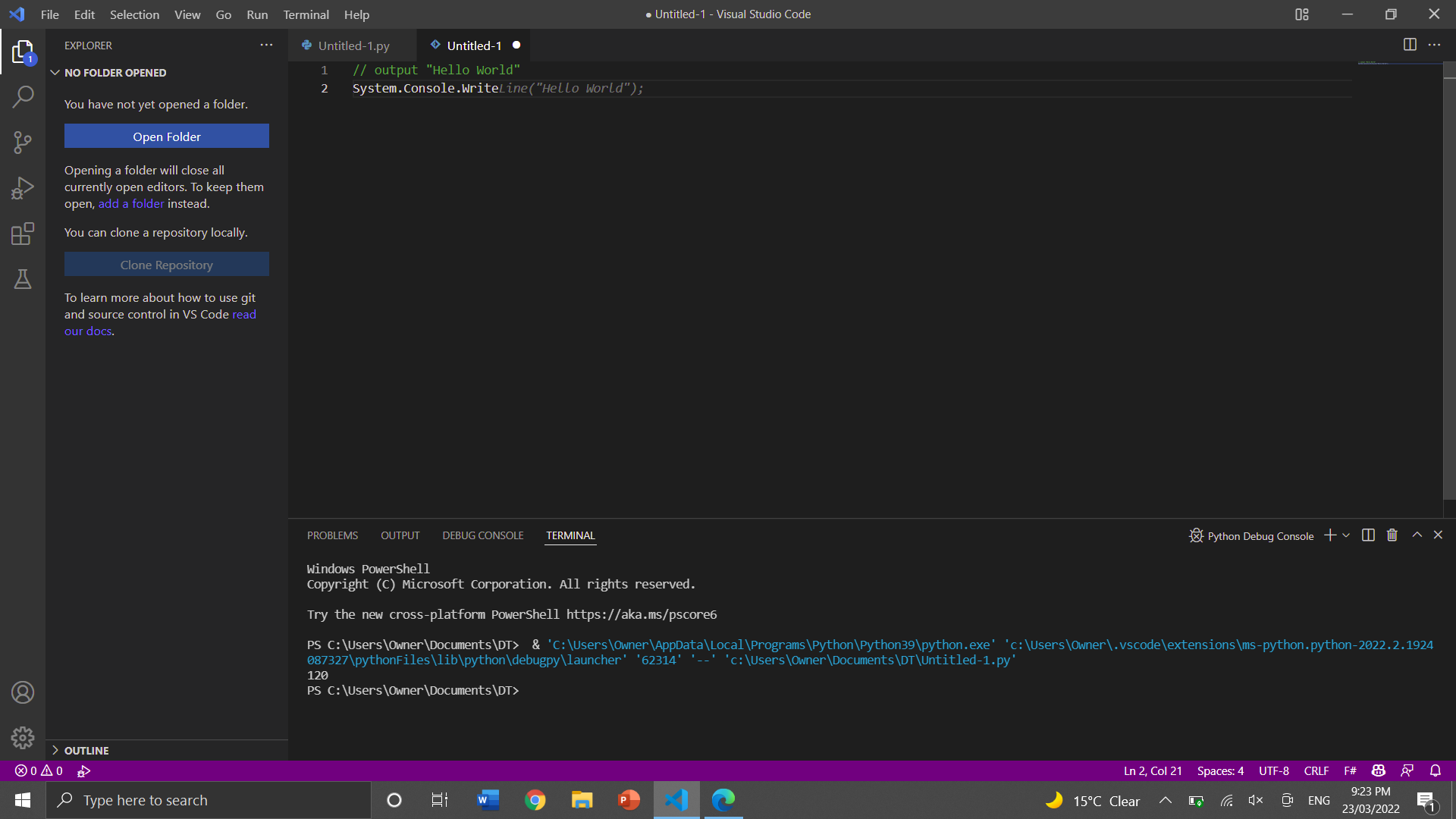The image size is (1456, 819).
Task: Open the Accounts menu icon
Action: click(x=23, y=692)
